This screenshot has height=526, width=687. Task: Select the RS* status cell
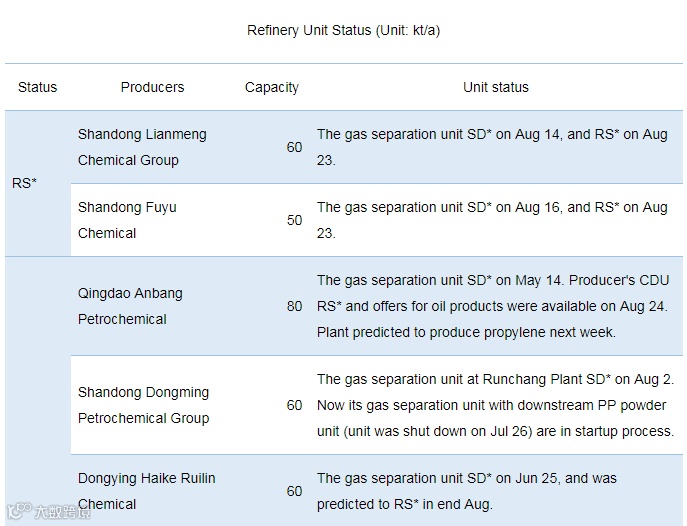coord(25,183)
